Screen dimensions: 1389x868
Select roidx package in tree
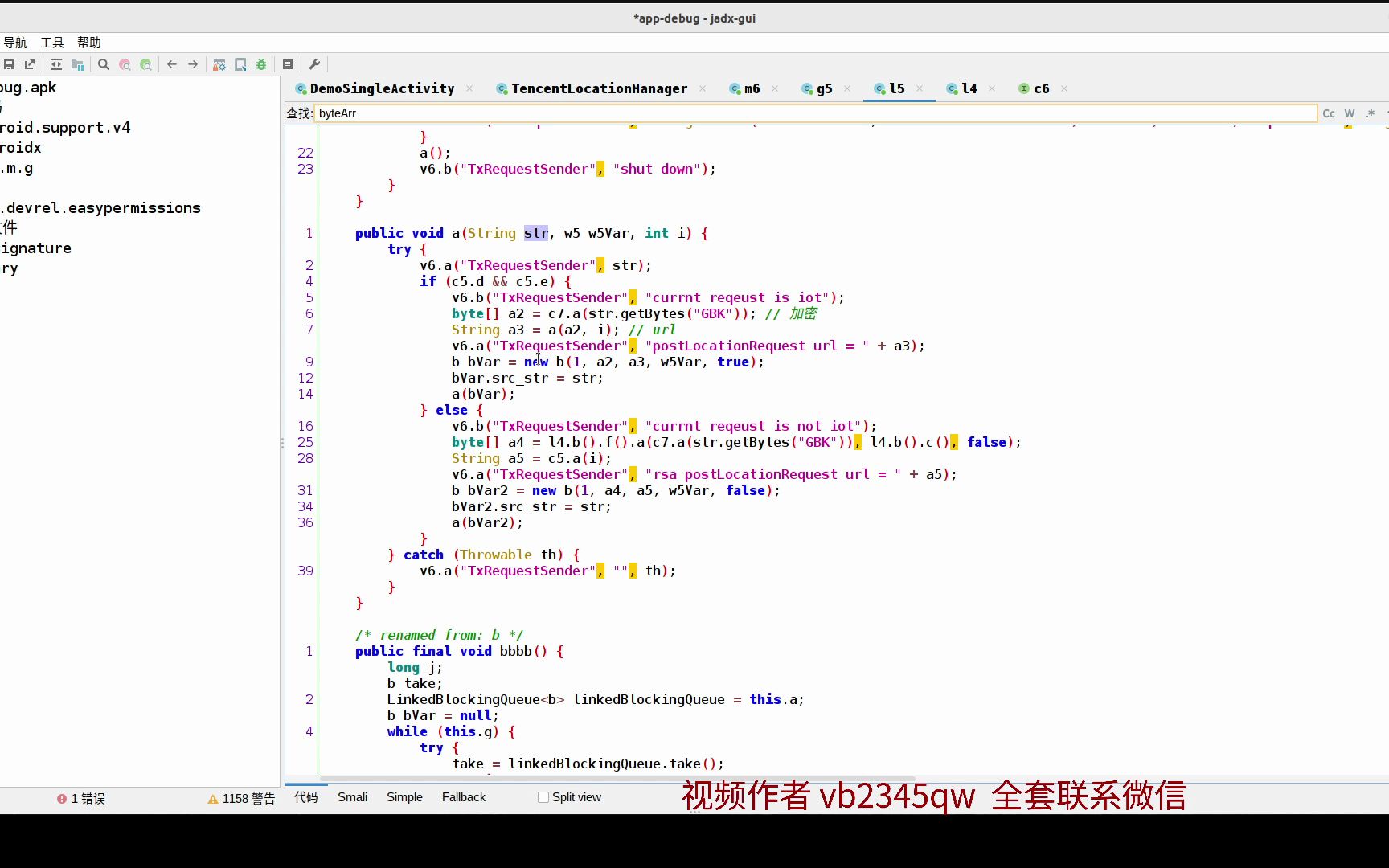(x=21, y=148)
